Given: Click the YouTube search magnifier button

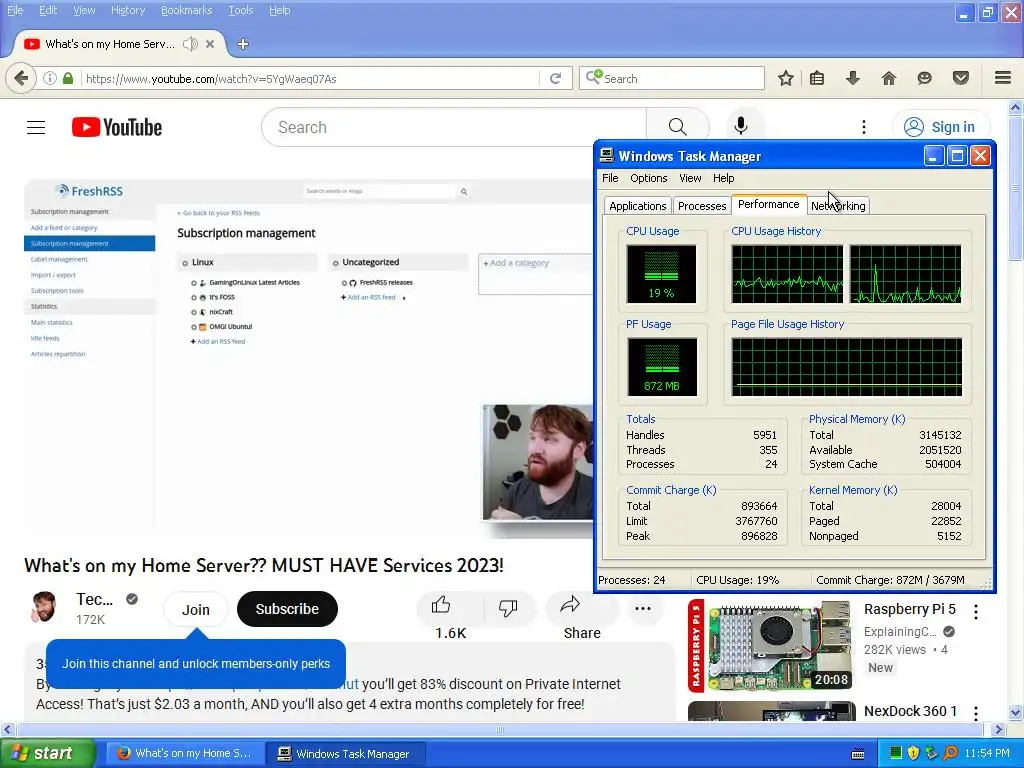Looking at the screenshot, I should (677, 127).
